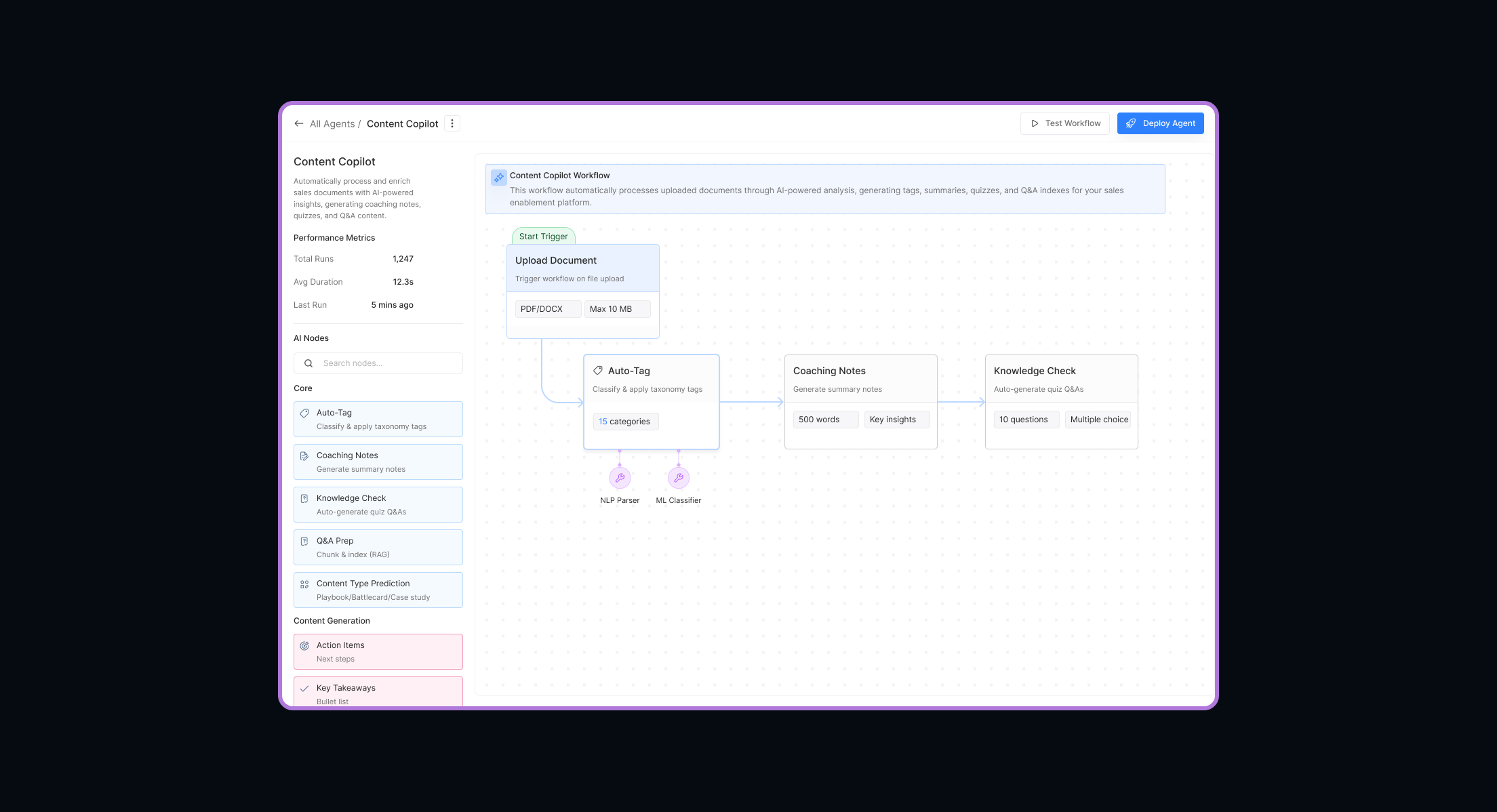Click the Content Copilot Workflow banner title
1497x812 pixels.
click(559, 176)
